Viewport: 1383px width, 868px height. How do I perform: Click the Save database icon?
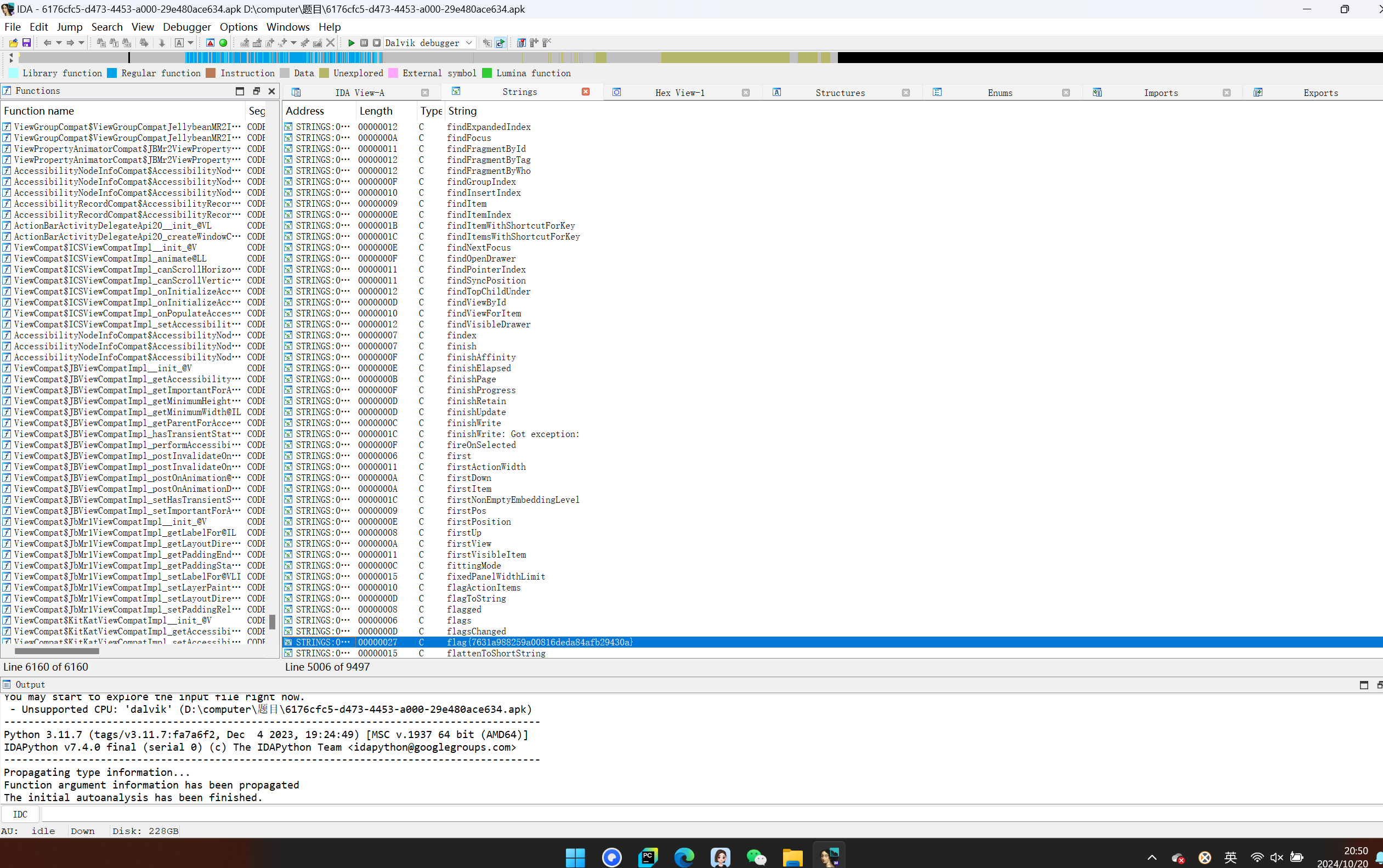point(26,42)
